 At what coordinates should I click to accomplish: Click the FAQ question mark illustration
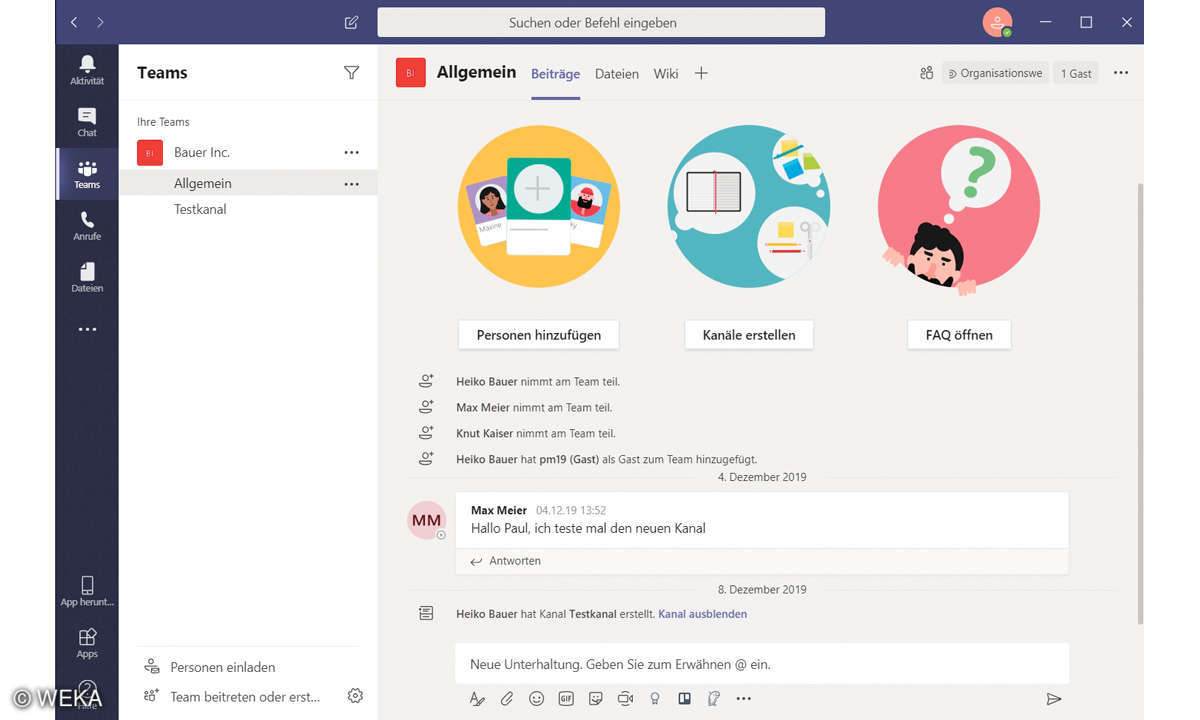pos(959,210)
